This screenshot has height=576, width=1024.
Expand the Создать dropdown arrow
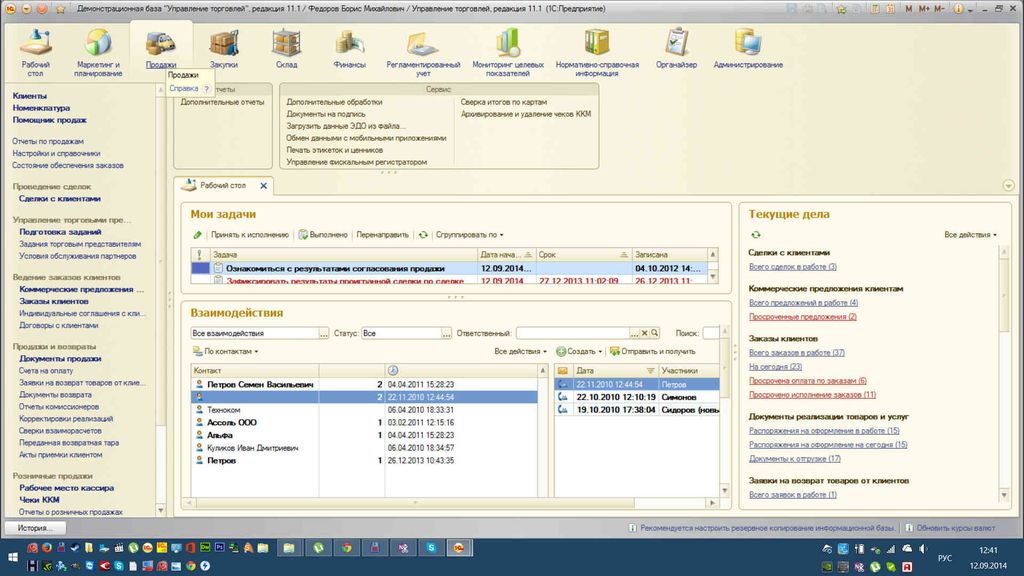(599, 352)
